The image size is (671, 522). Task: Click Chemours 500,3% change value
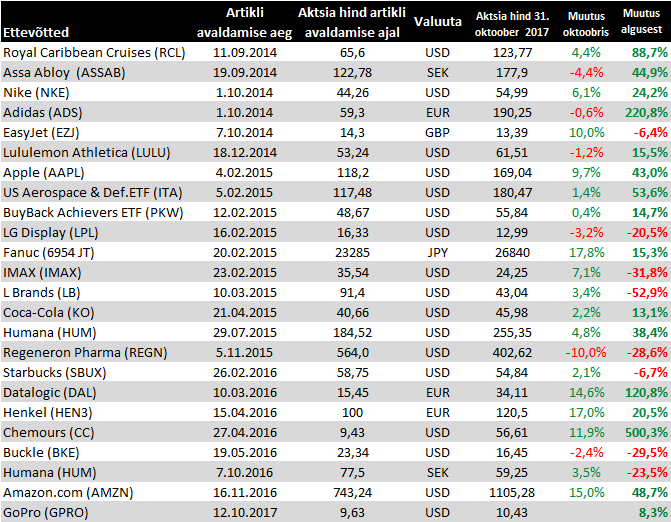point(645,433)
